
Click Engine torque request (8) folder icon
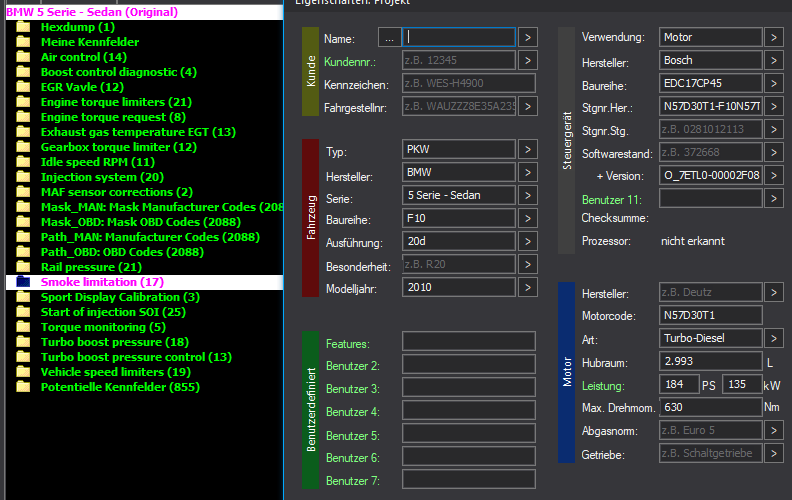coord(23,117)
